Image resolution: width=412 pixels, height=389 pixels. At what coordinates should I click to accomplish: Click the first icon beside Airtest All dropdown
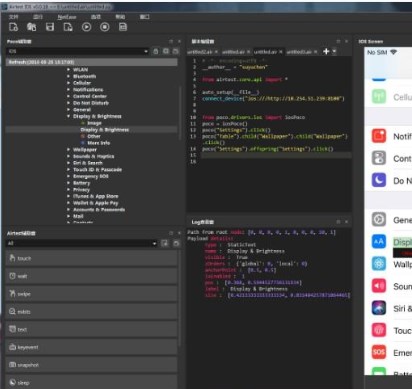click(x=165, y=243)
